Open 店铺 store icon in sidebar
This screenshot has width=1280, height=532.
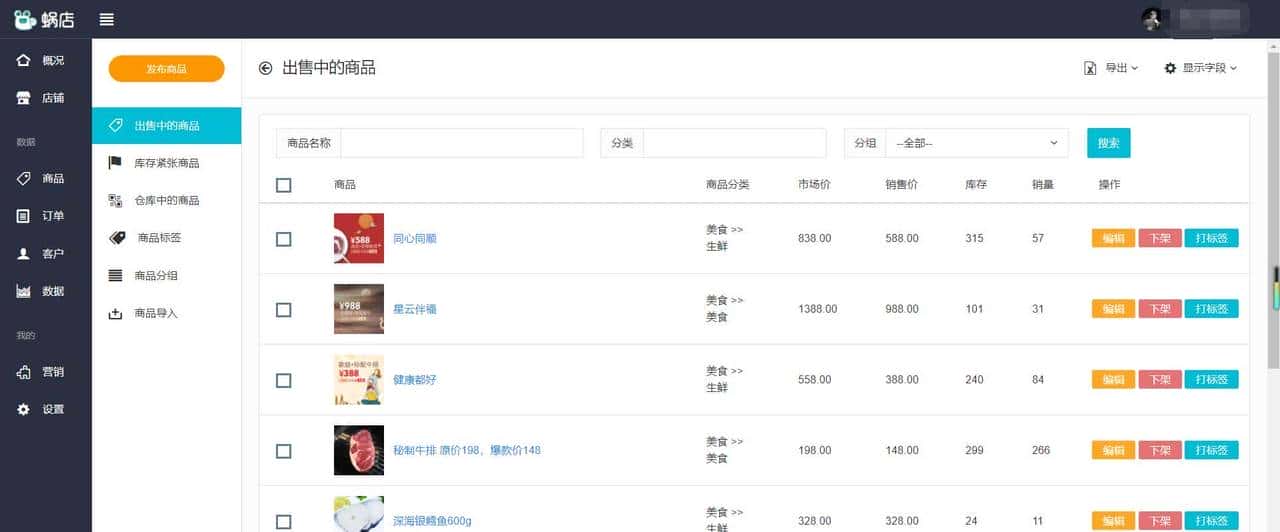(24, 98)
